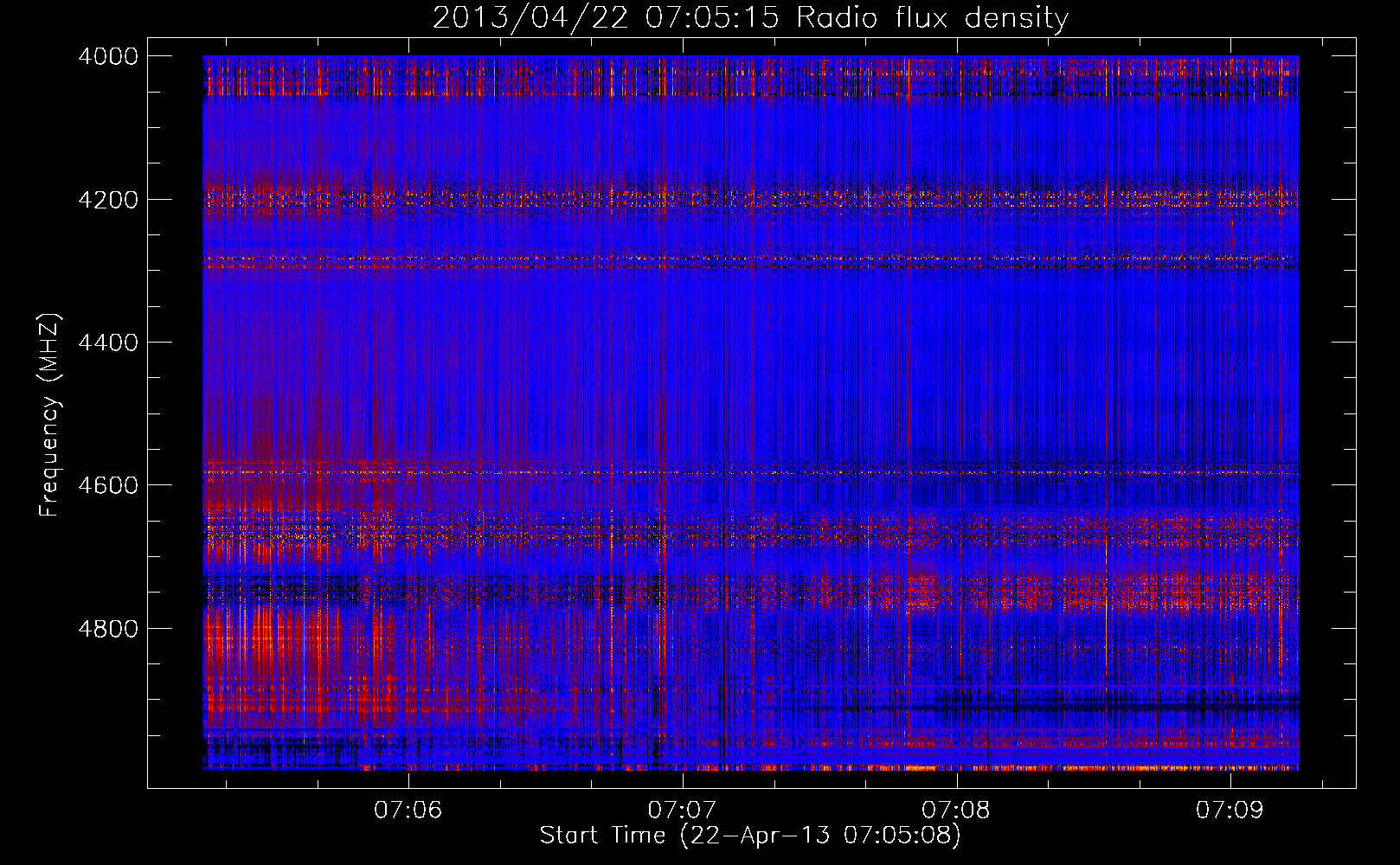The height and width of the screenshot is (865, 1400).
Task: Click the '4400' frequency axis label
Action: click(108, 343)
